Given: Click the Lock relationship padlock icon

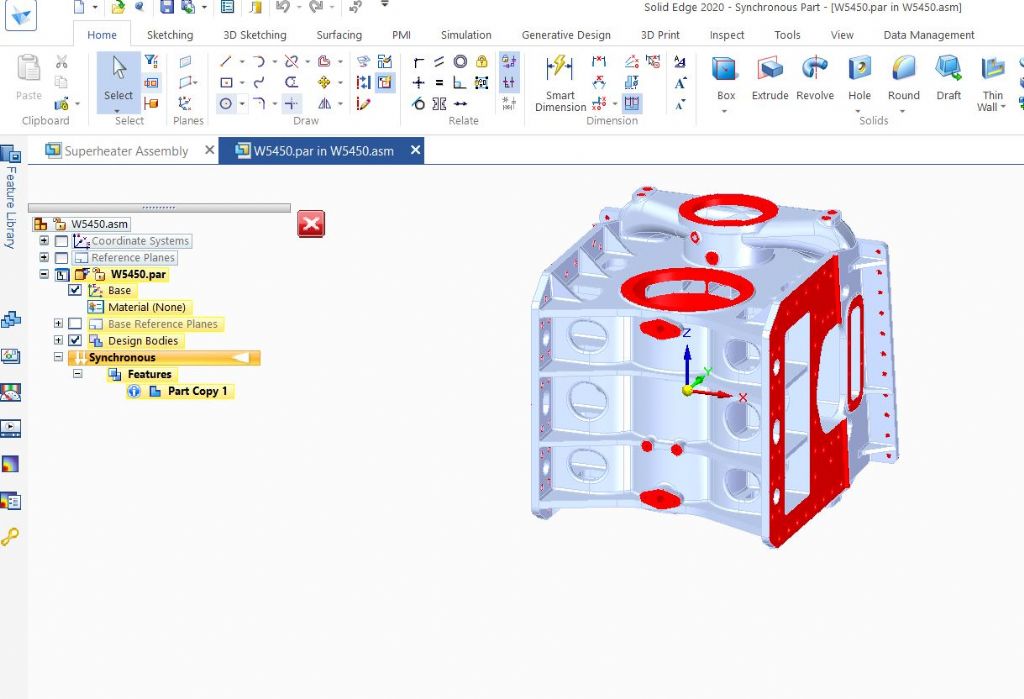Looking at the screenshot, I should tap(481, 61).
